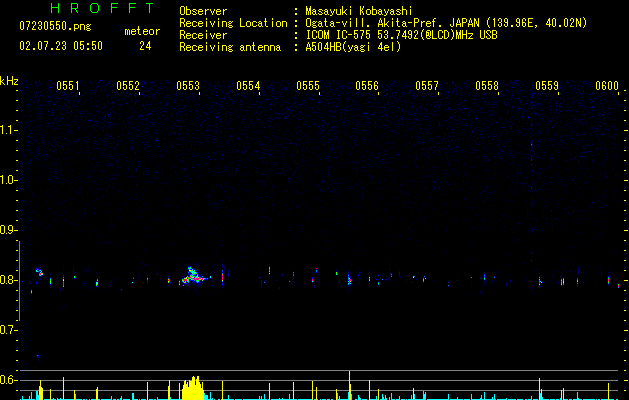Click the Receiver label

[203, 35]
